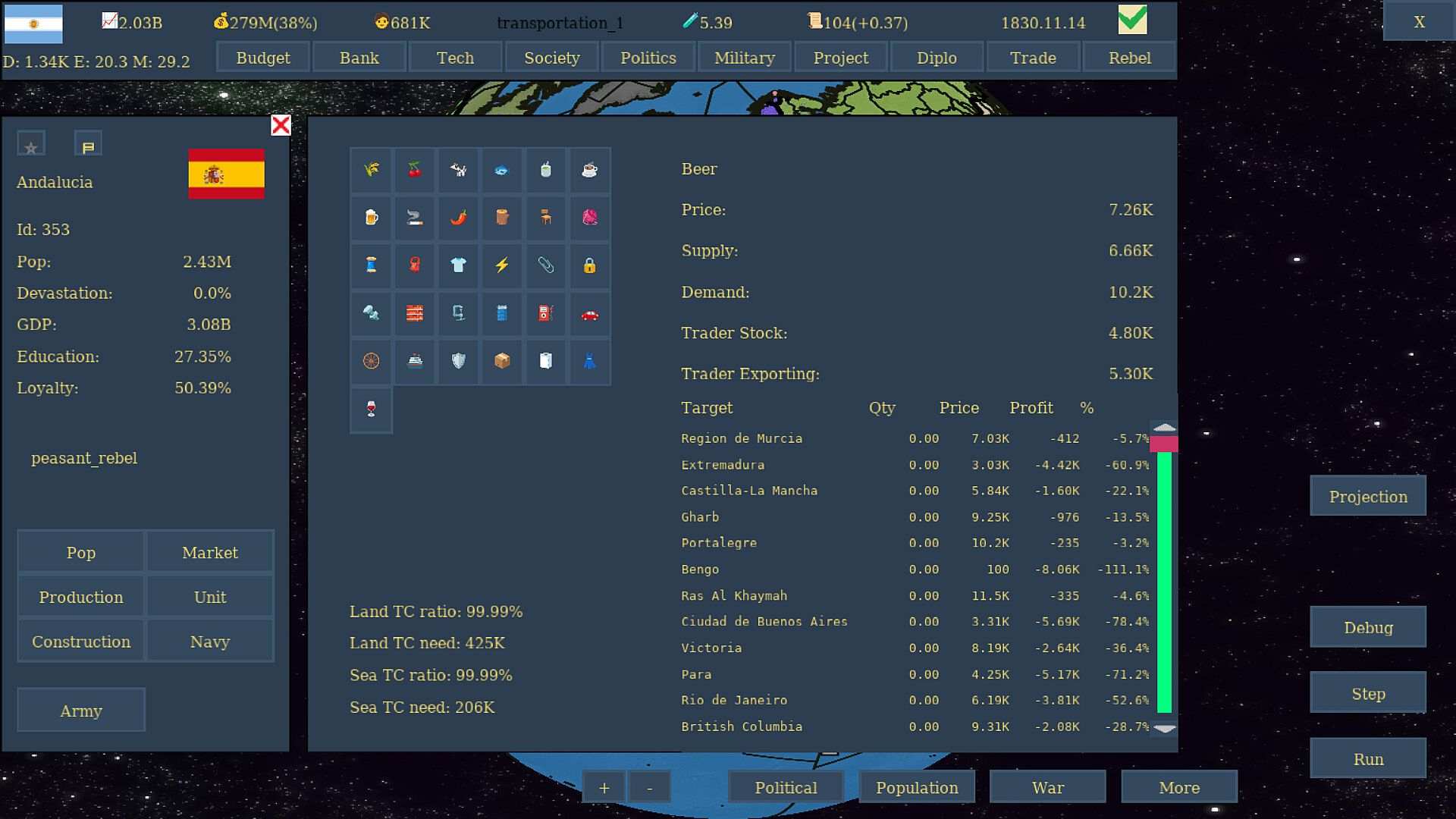Choose the red car goods icon
The width and height of the screenshot is (1456, 819).
(589, 313)
